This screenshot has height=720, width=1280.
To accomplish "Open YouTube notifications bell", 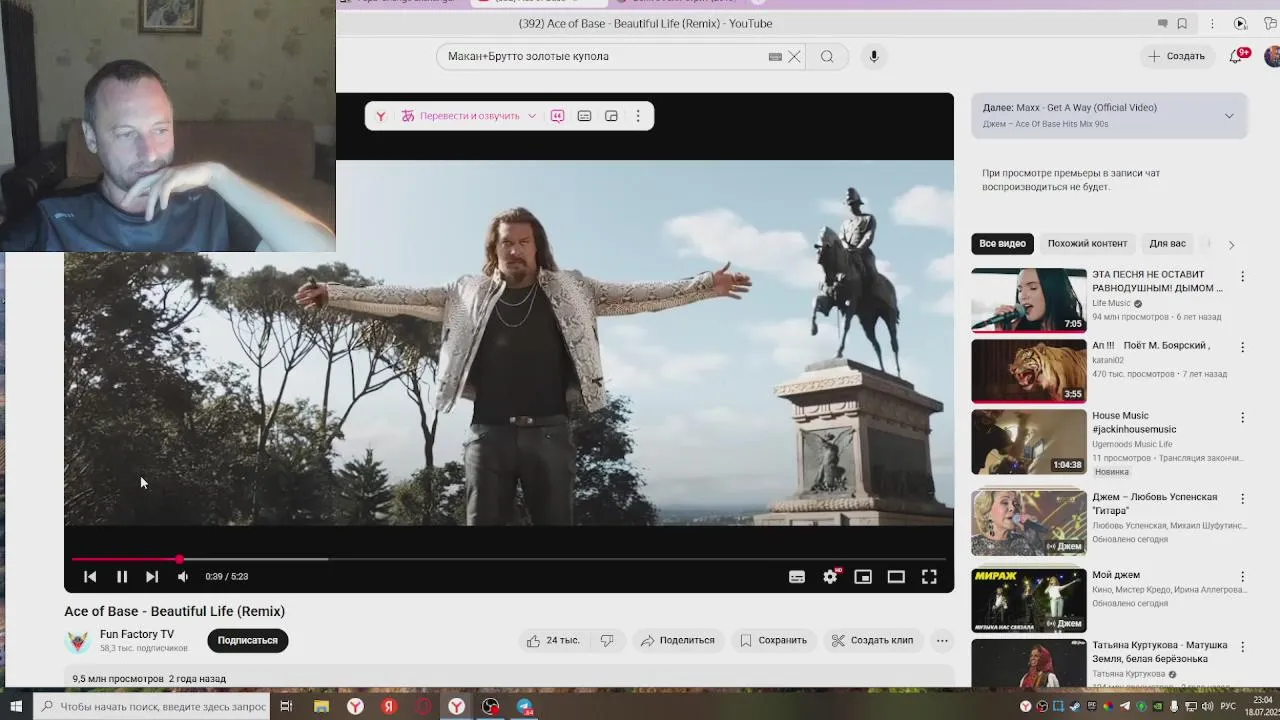I will point(1236,56).
